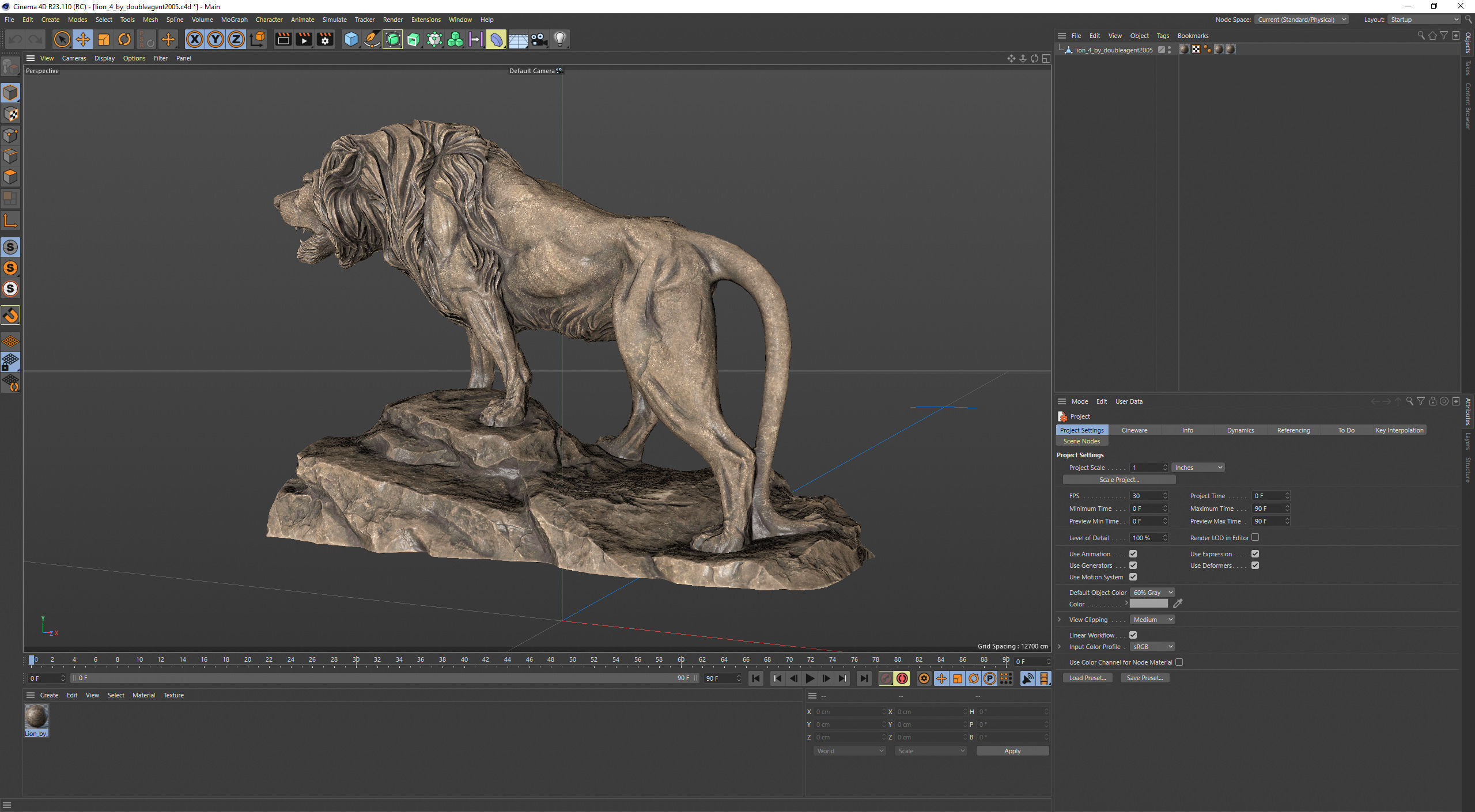
Task: Open Node Space dropdown
Action: click(1301, 20)
